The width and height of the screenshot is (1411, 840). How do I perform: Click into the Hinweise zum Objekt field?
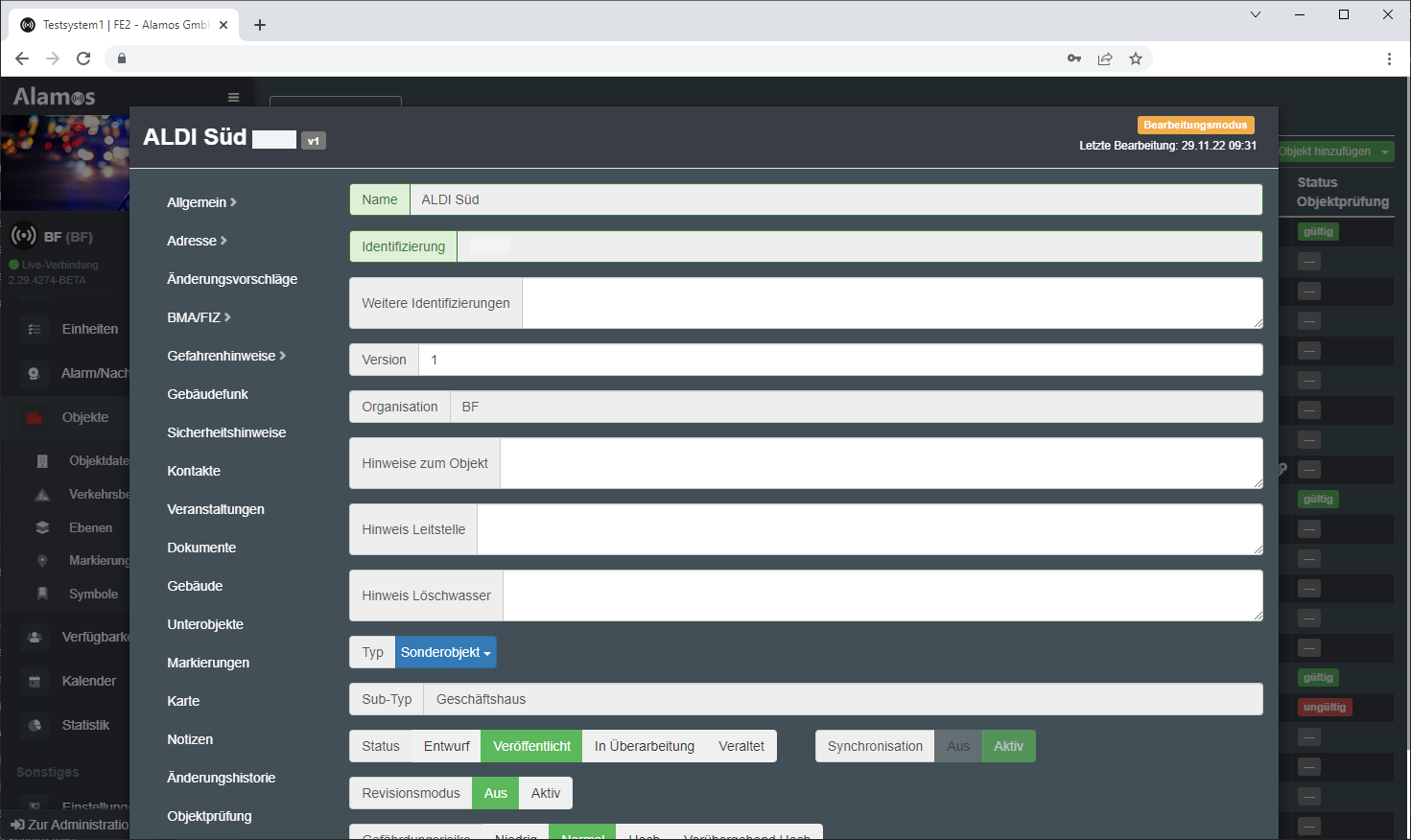(881, 463)
